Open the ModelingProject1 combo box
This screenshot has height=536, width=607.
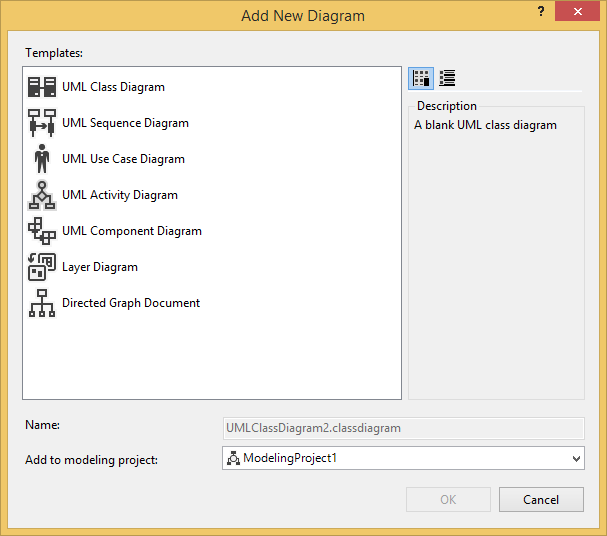(402, 458)
